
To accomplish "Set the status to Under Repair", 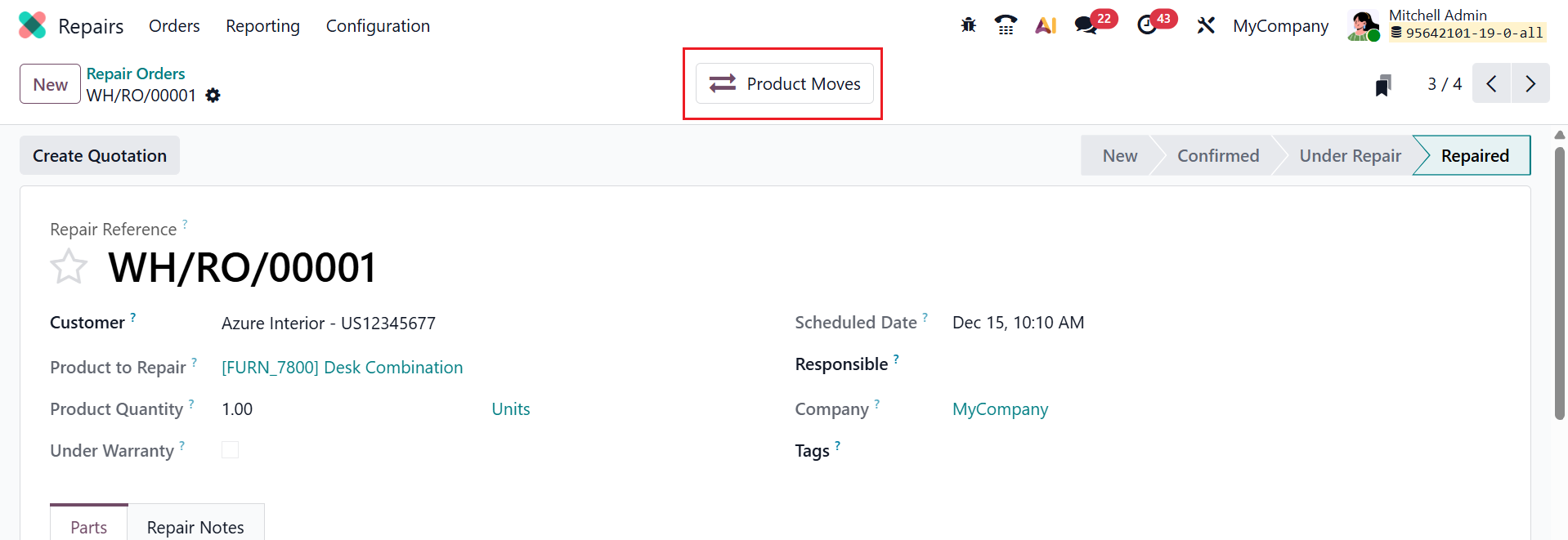I will click(1350, 155).
